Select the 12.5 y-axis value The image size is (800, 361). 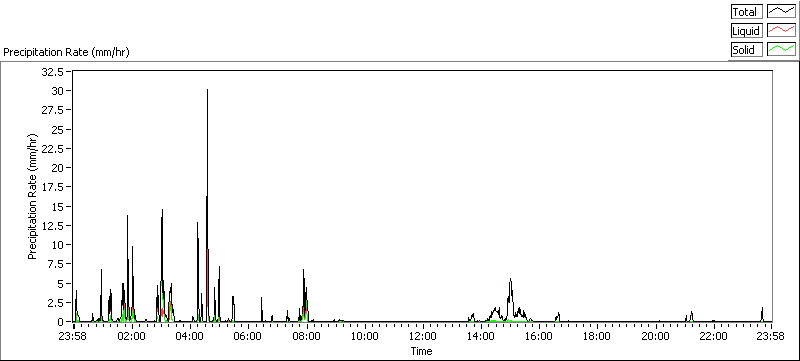click(x=53, y=225)
